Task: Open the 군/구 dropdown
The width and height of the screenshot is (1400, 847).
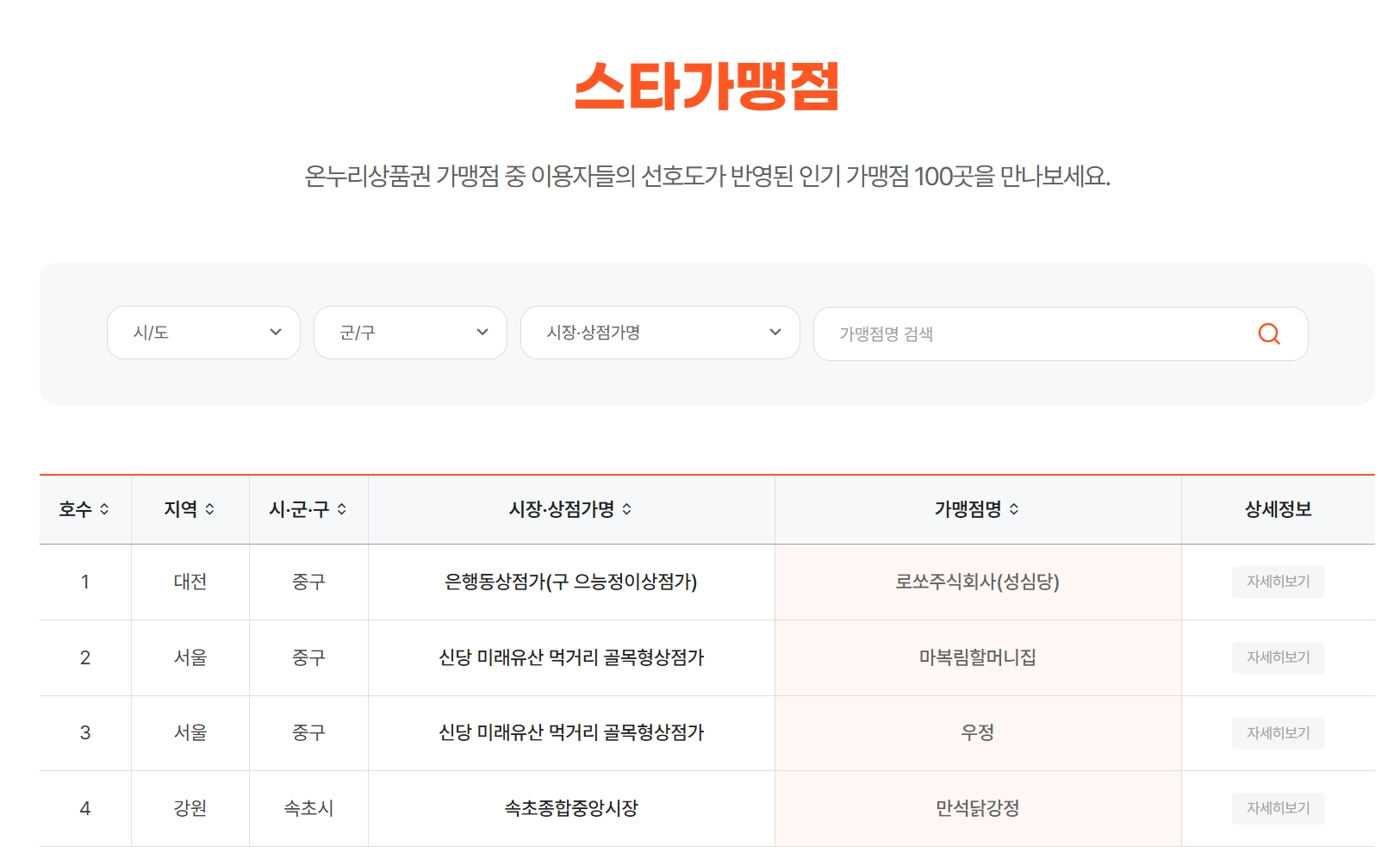Action: (x=410, y=333)
